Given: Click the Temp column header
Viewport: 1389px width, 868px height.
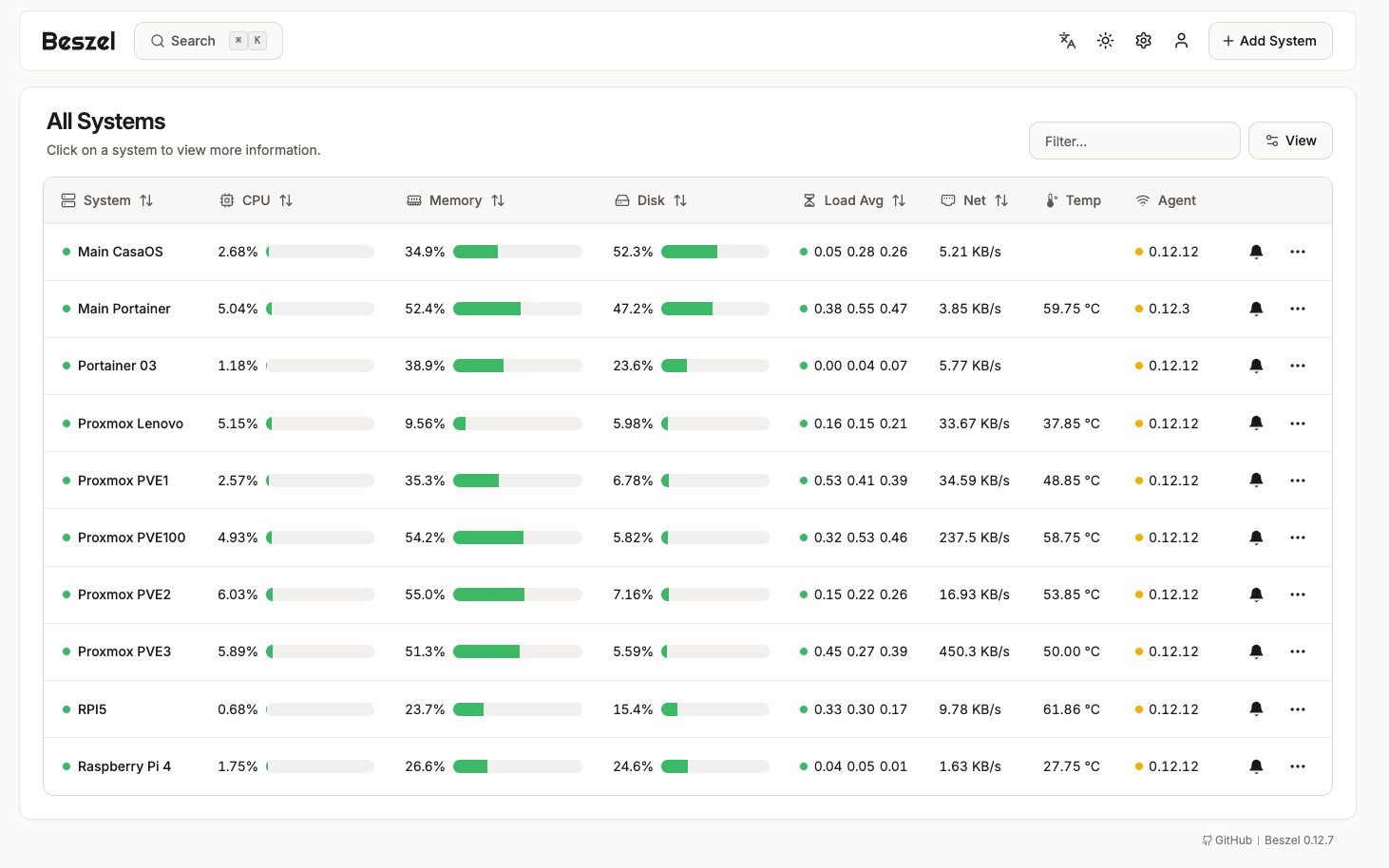Looking at the screenshot, I should [1074, 200].
